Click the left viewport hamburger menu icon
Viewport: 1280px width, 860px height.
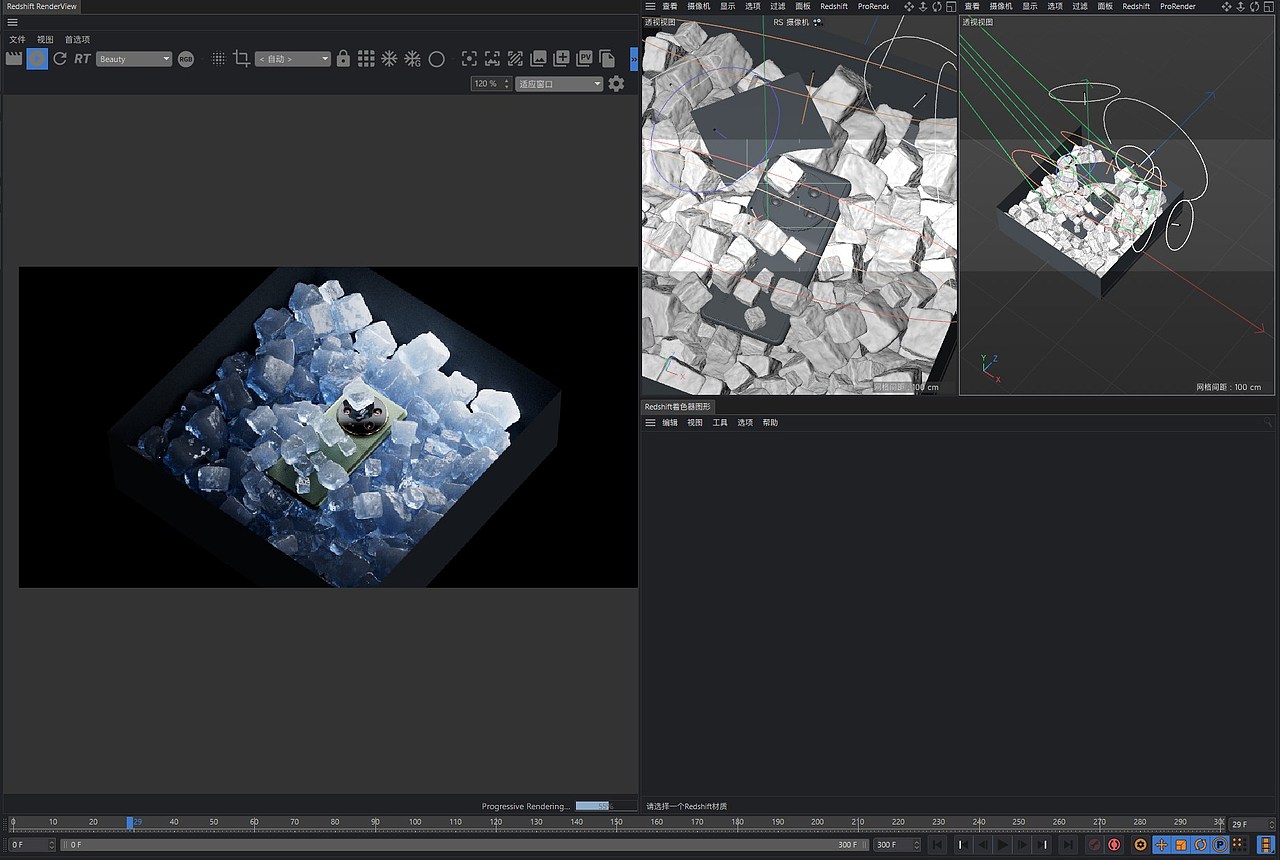tap(650, 6)
